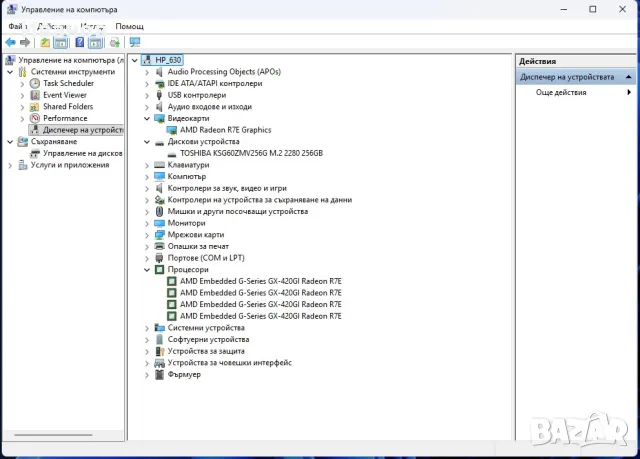Click the Монитори monitor icon

tap(159, 223)
